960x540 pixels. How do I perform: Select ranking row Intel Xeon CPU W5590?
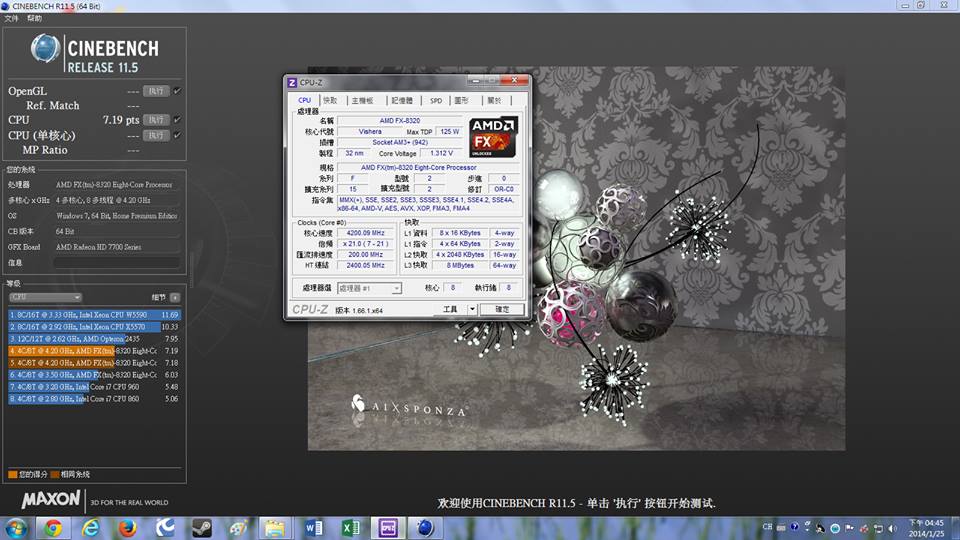click(x=94, y=315)
